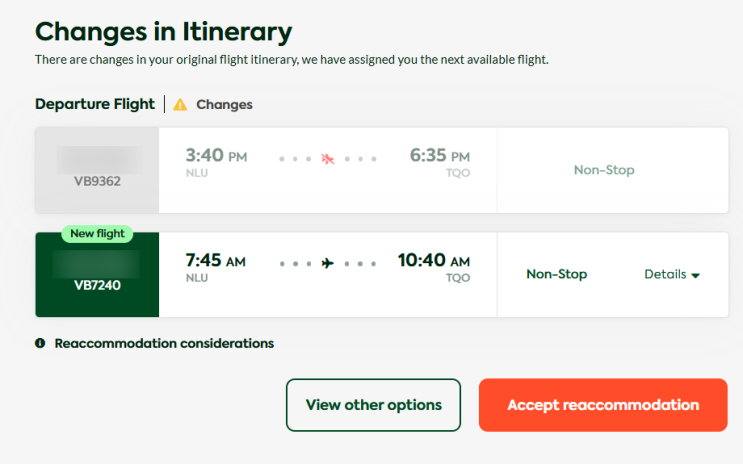The height and width of the screenshot is (464, 743).
Task: Open Reaccommodation considerations section
Action: 164,343
